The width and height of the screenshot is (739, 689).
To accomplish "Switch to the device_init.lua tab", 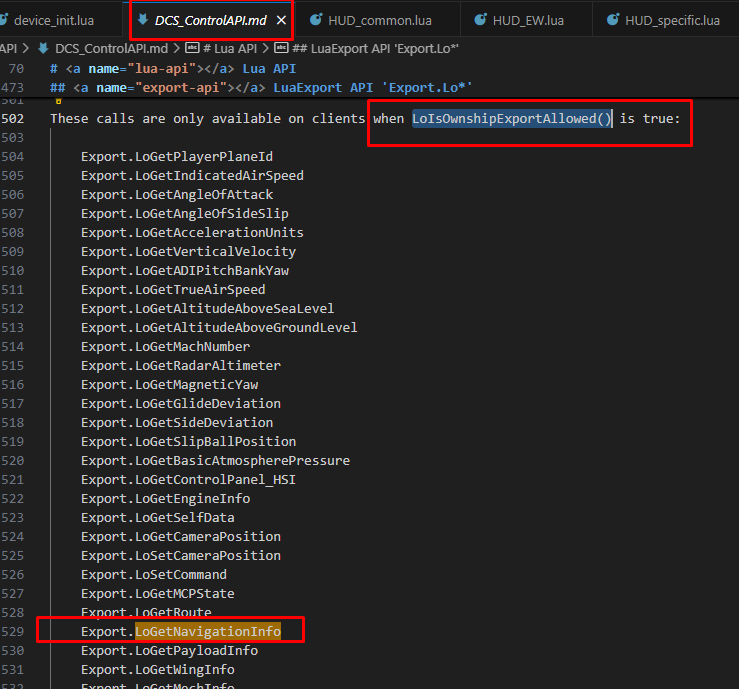I will coord(53,21).
